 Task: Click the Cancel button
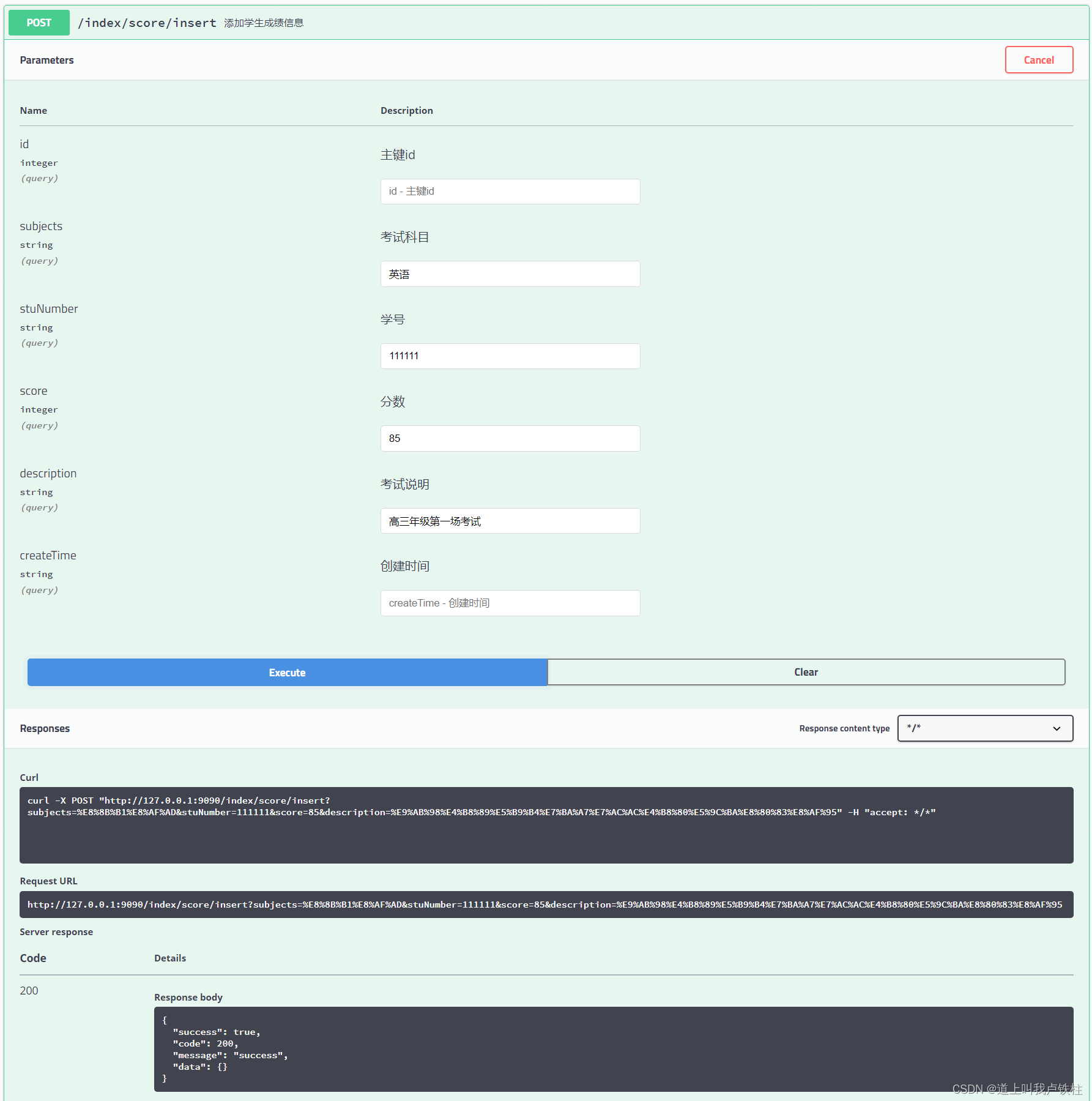(x=1038, y=60)
